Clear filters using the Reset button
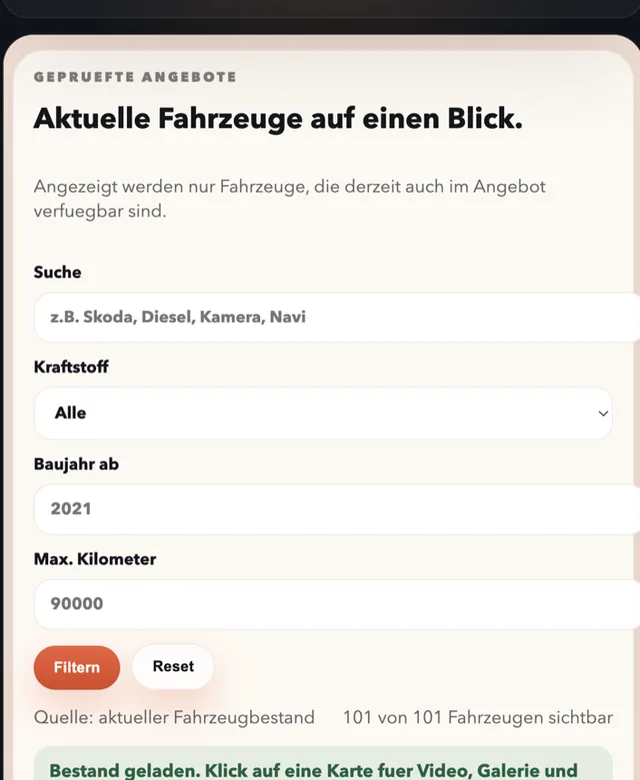The width and height of the screenshot is (640, 780). pos(173,667)
